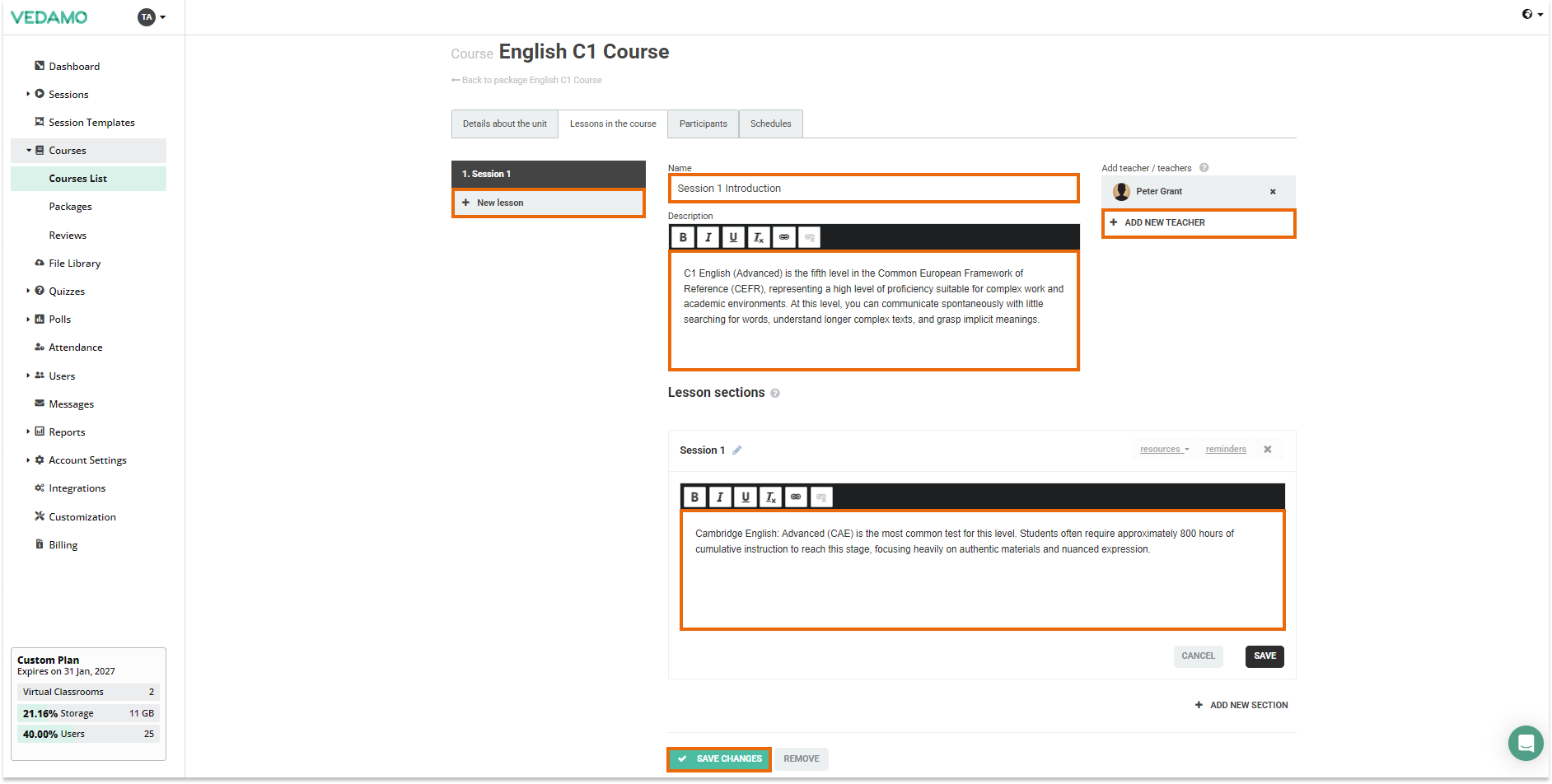Click ADD NEW TEACHER
Image resolution: width=1552 pixels, height=784 pixels.
1198,222
